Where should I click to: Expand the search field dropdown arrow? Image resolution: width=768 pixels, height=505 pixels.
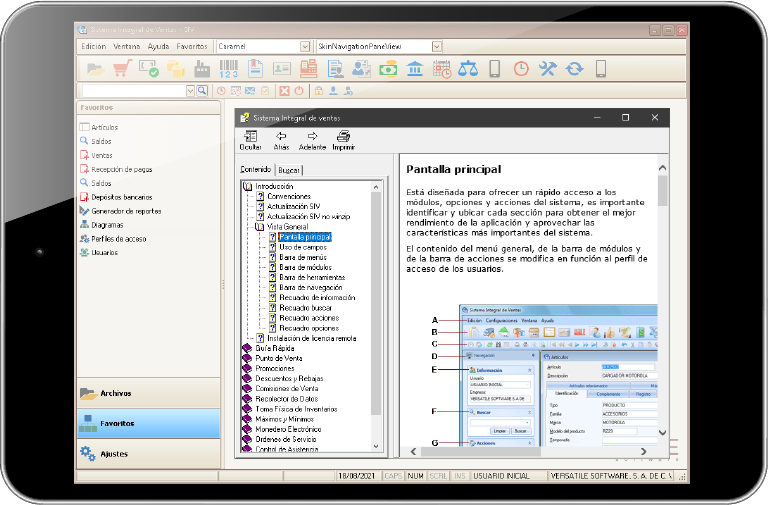tap(190, 91)
